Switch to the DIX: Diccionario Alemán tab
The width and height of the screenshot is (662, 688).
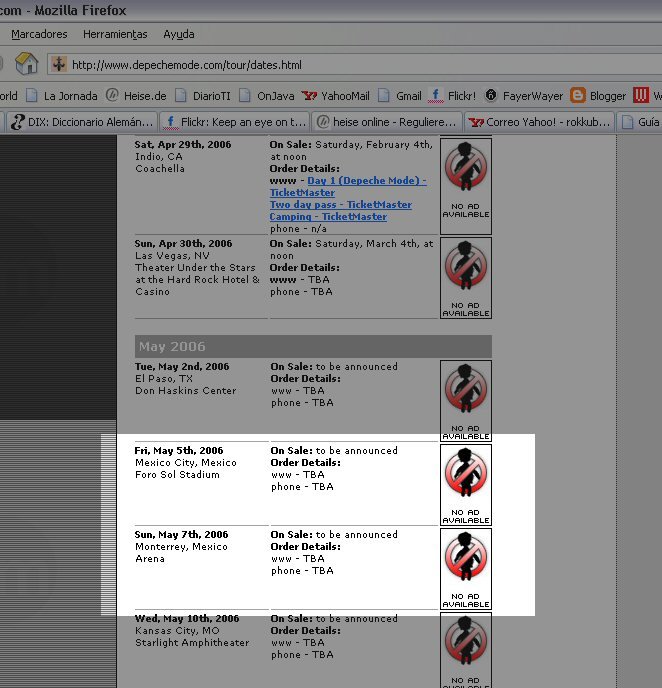tap(82, 122)
